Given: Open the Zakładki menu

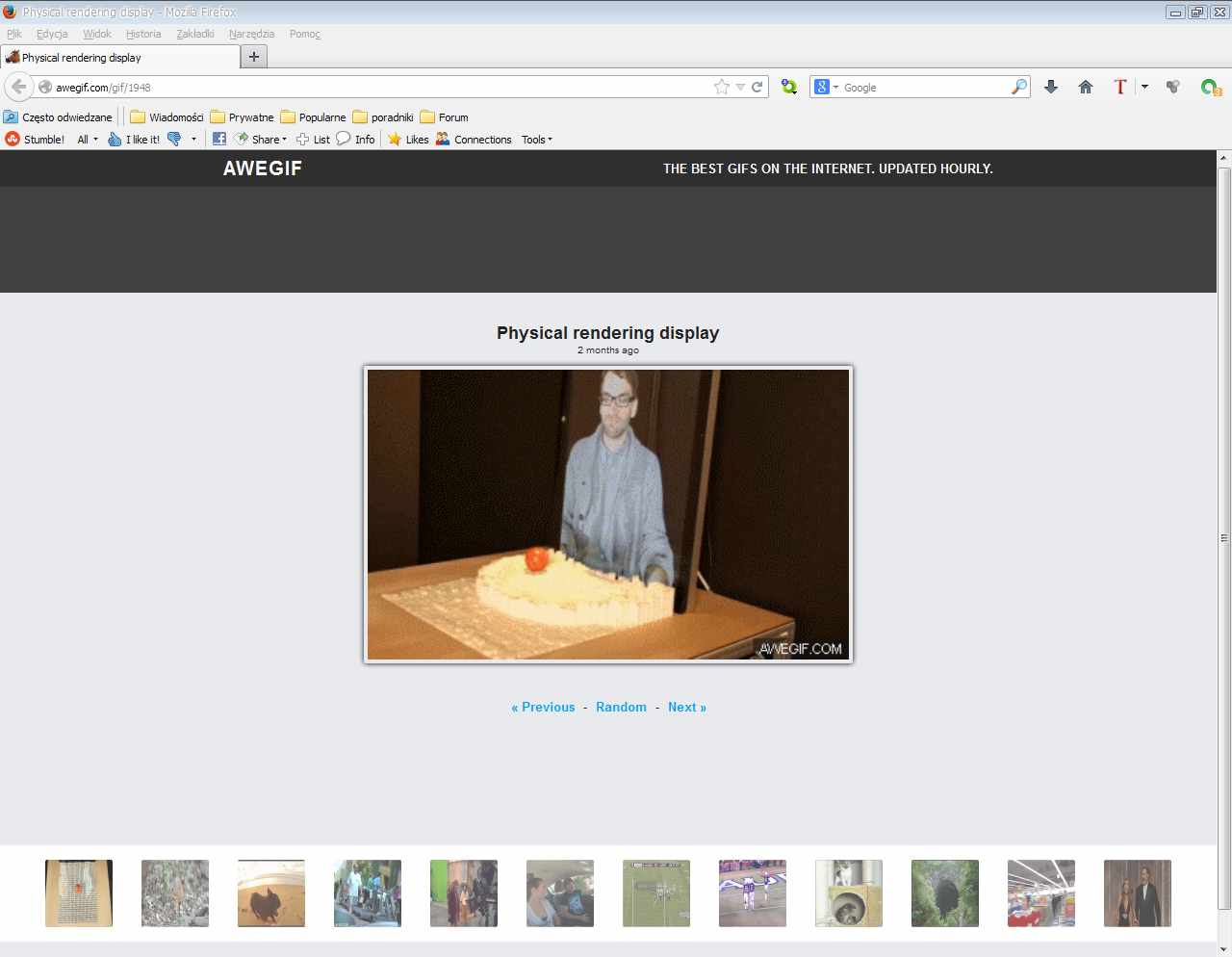Looking at the screenshot, I should click(x=194, y=34).
